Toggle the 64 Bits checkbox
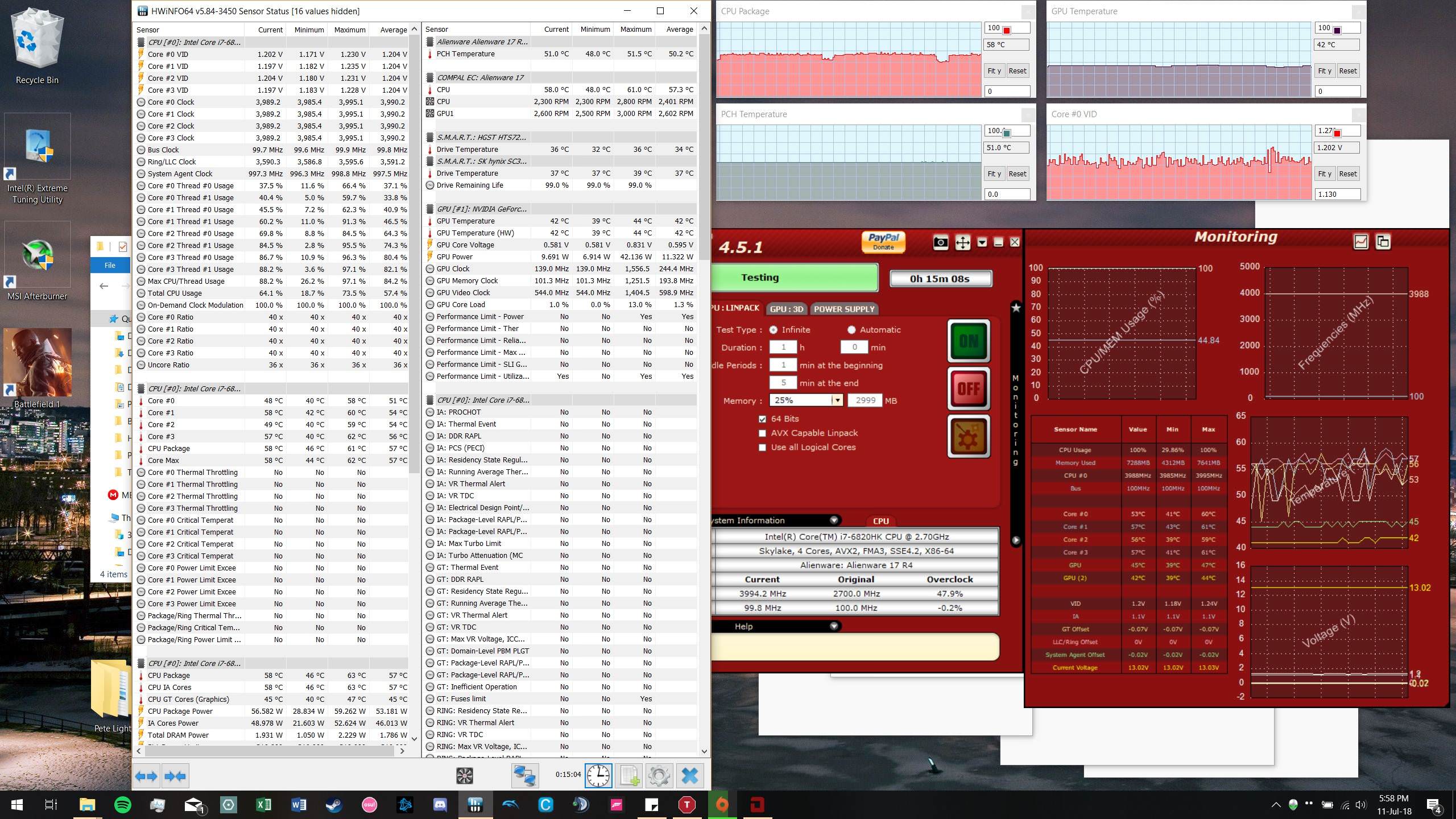Screen dimensions: 1456x819 pyautogui.click(x=762, y=419)
